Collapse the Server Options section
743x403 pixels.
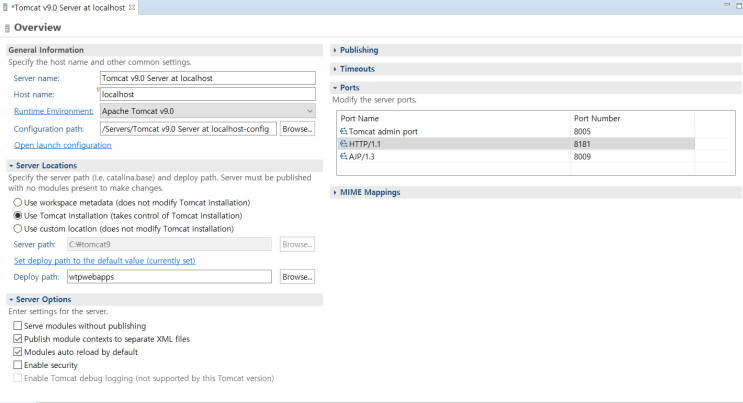pyautogui.click(x=11, y=300)
